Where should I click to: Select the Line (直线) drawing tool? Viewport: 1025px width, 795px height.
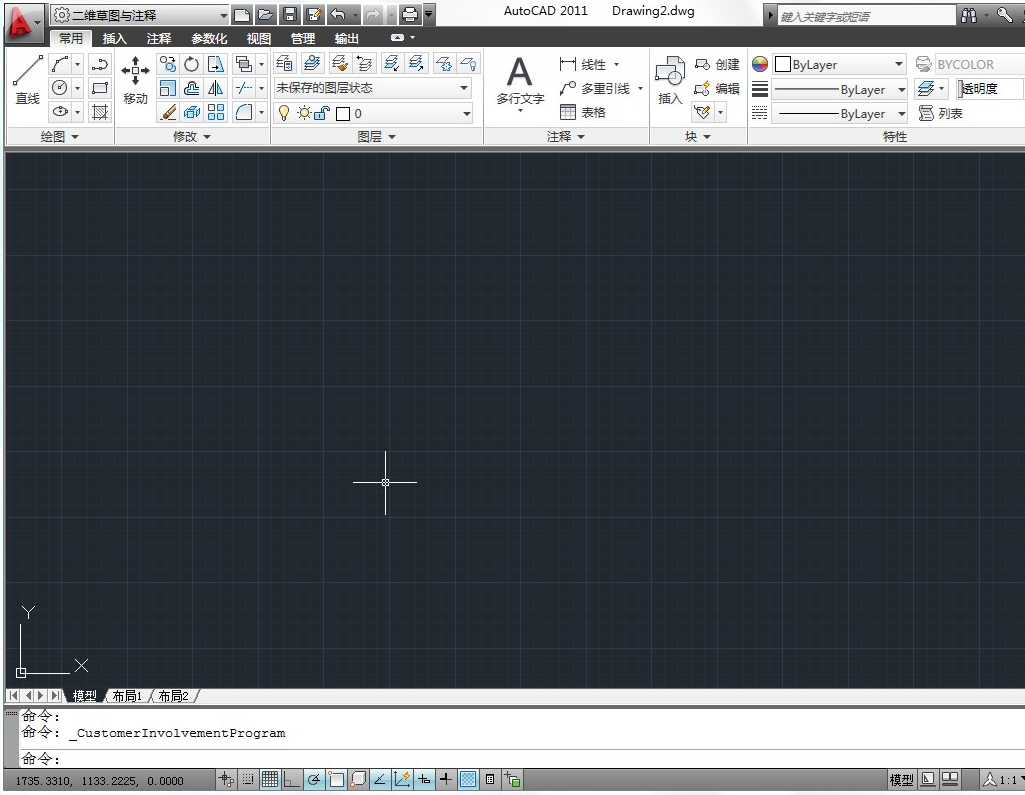(27, 70)
